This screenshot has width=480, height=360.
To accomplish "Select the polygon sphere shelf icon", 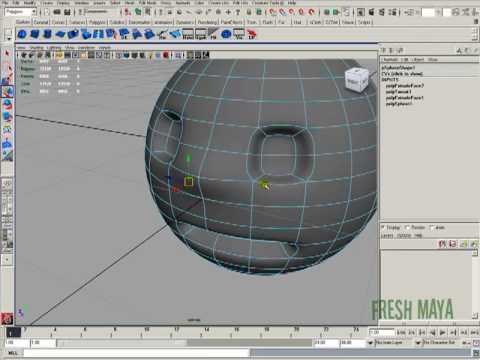I will tap(22, 34).
